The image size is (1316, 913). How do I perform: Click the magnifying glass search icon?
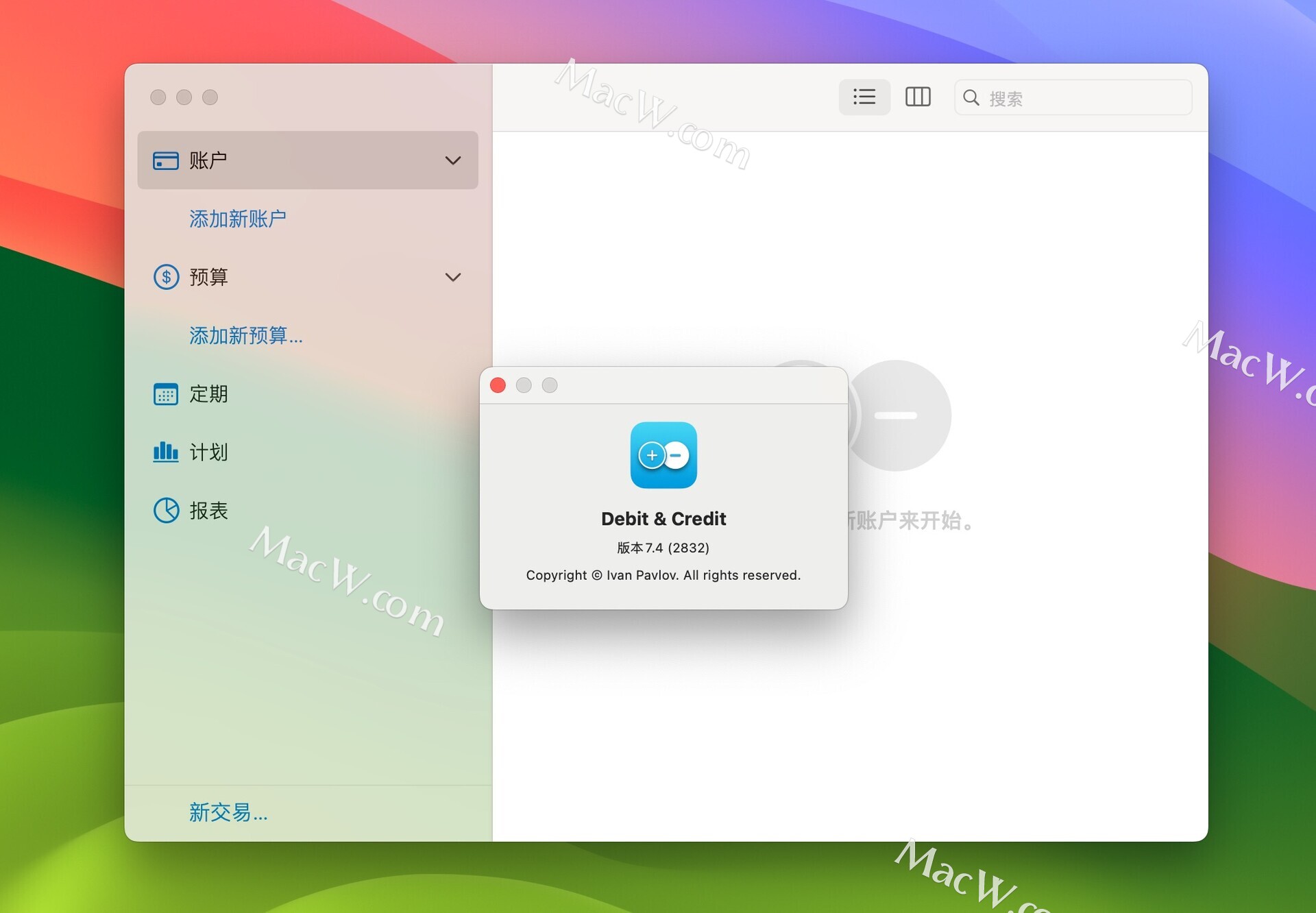tap(971, 97)
